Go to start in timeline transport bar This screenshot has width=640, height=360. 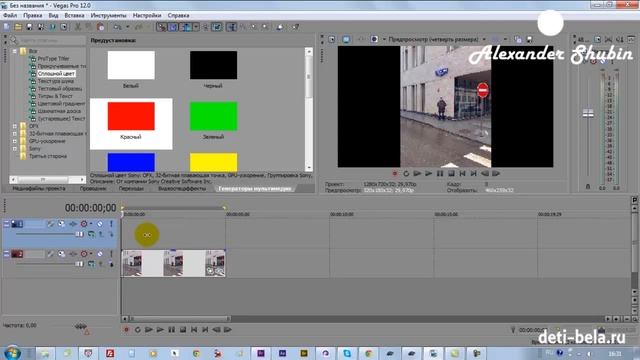click(194, 330)
